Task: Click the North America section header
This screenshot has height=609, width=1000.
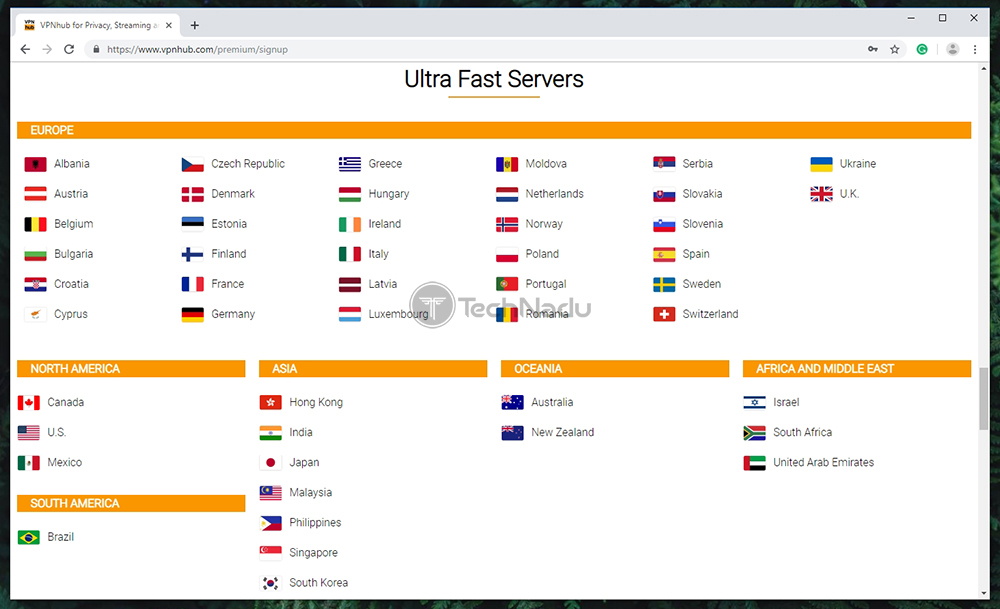Action: pos(131,369)
